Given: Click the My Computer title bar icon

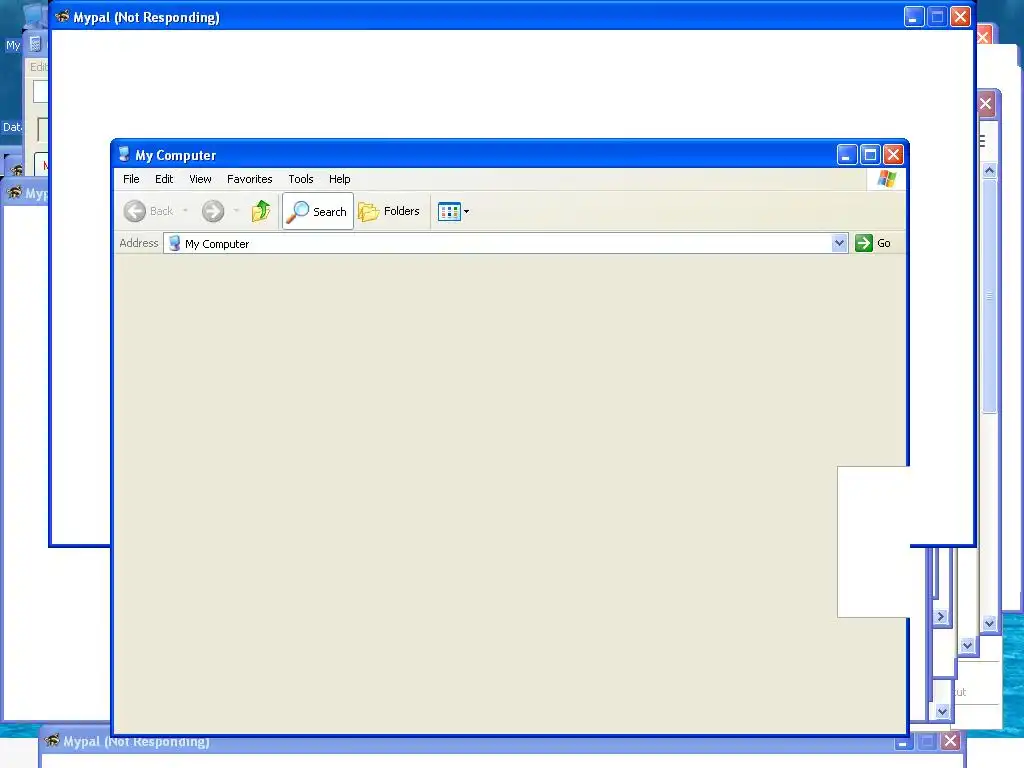Looking at the screenshot, I should [x=124, y=154].
